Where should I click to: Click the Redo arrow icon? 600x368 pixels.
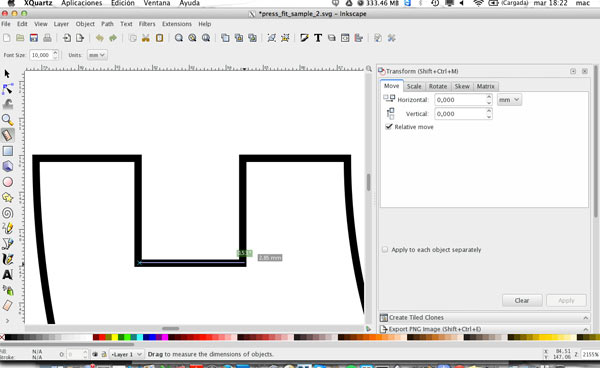pos(113,38)
